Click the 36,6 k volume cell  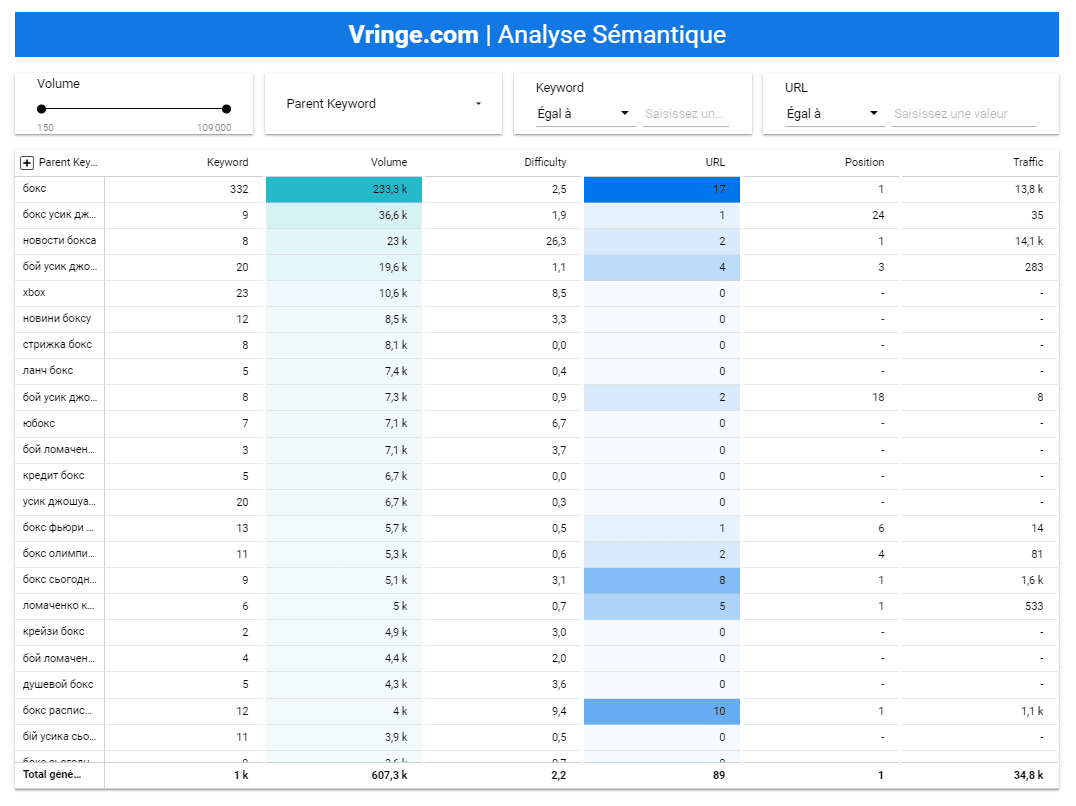[344, 215]
